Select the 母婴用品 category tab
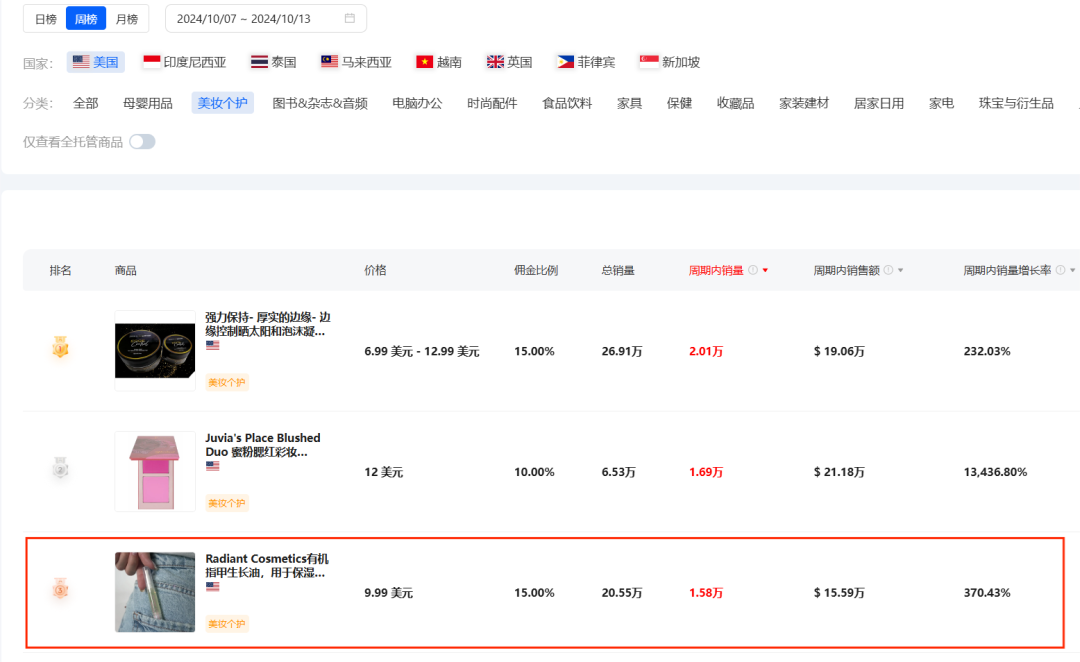Screen dimensions: 1080x662 click(x=148, y=103)
